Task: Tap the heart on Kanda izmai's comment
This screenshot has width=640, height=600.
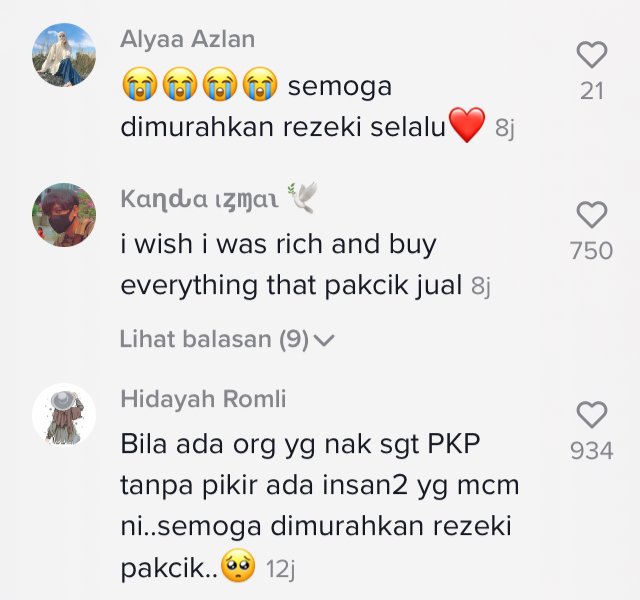Action: tap(591, 215)
